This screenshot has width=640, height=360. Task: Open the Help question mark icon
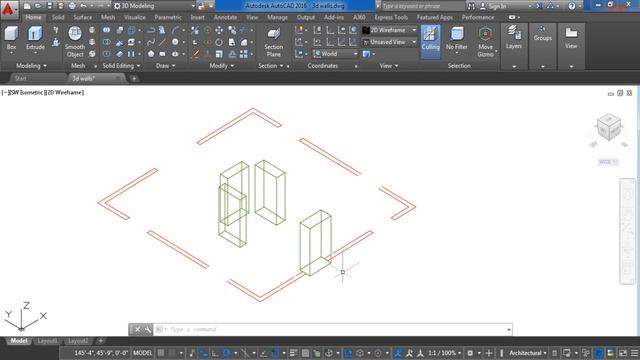[572, 6]
